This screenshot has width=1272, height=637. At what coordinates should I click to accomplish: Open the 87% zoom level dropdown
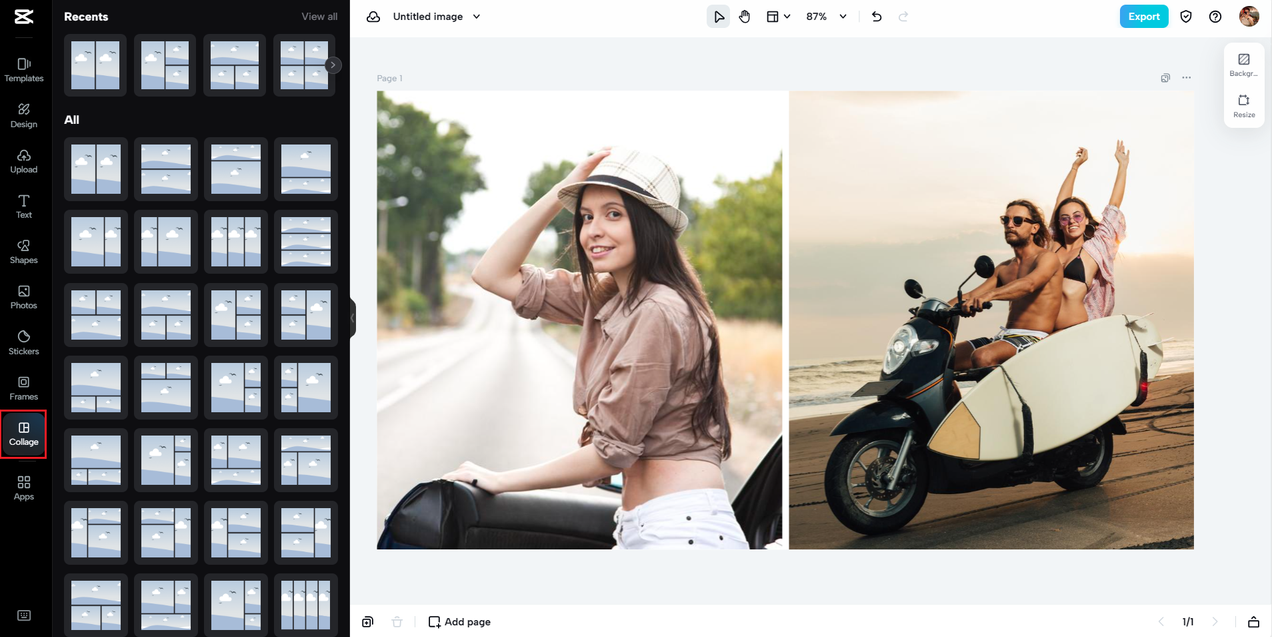[826, 17]
